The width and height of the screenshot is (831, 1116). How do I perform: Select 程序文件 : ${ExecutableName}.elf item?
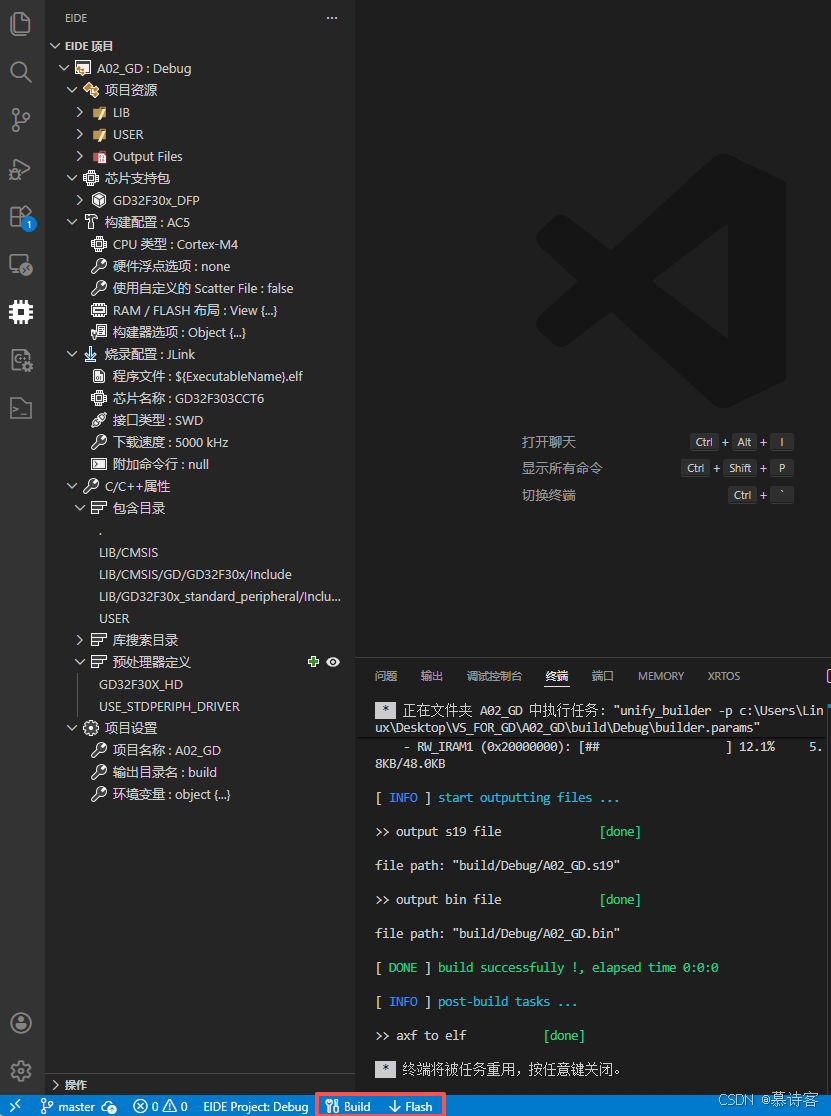pos(208,377)
